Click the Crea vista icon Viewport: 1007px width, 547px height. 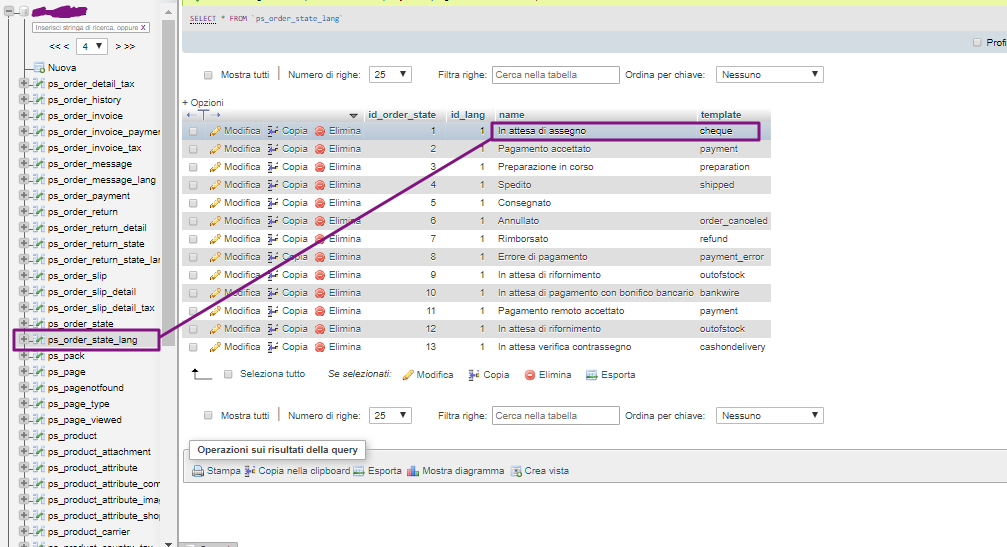pos(516,471)
